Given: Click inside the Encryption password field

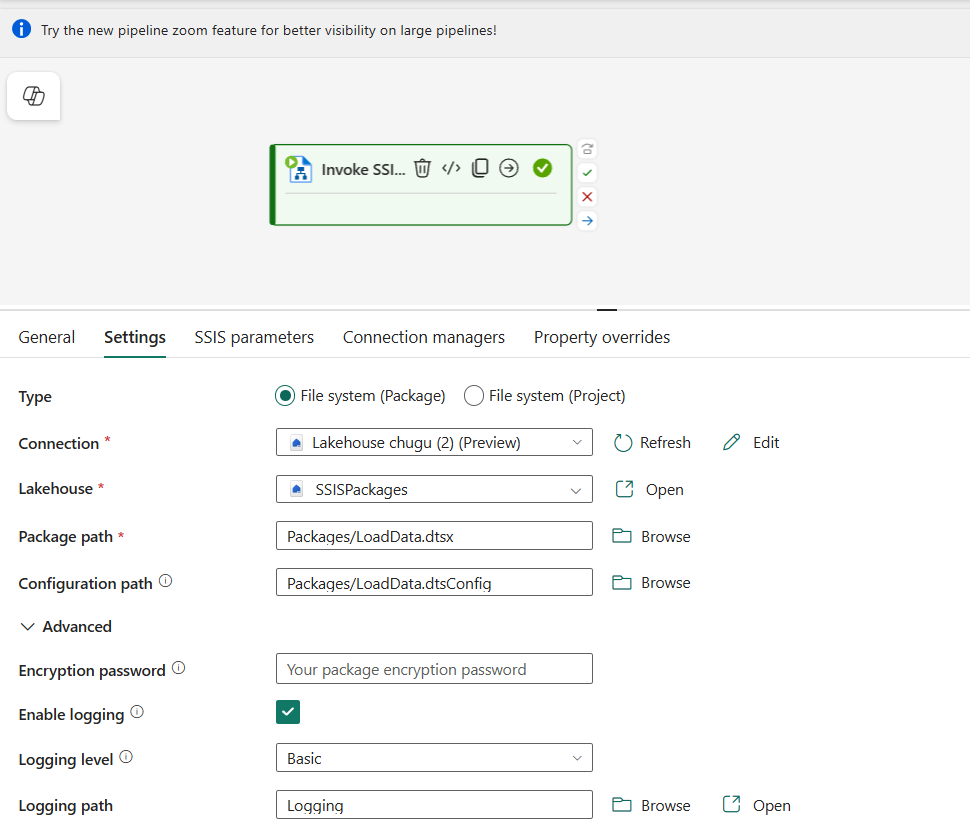Looking at the screenshot, I should tap(433, 669).
